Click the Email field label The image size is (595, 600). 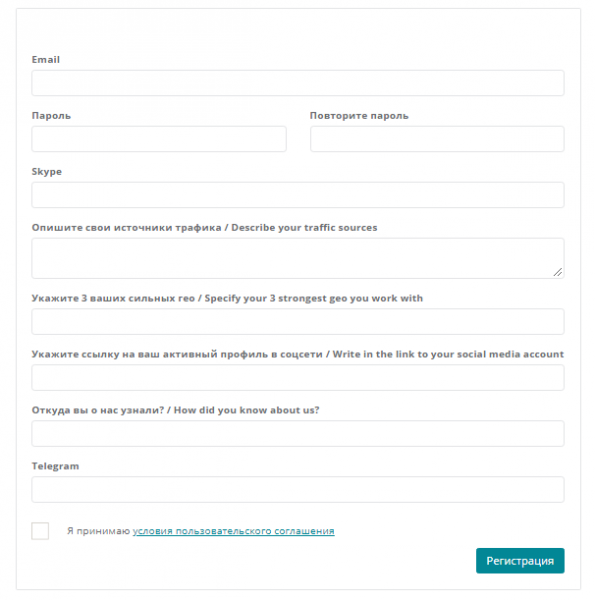tap(46, 59)
